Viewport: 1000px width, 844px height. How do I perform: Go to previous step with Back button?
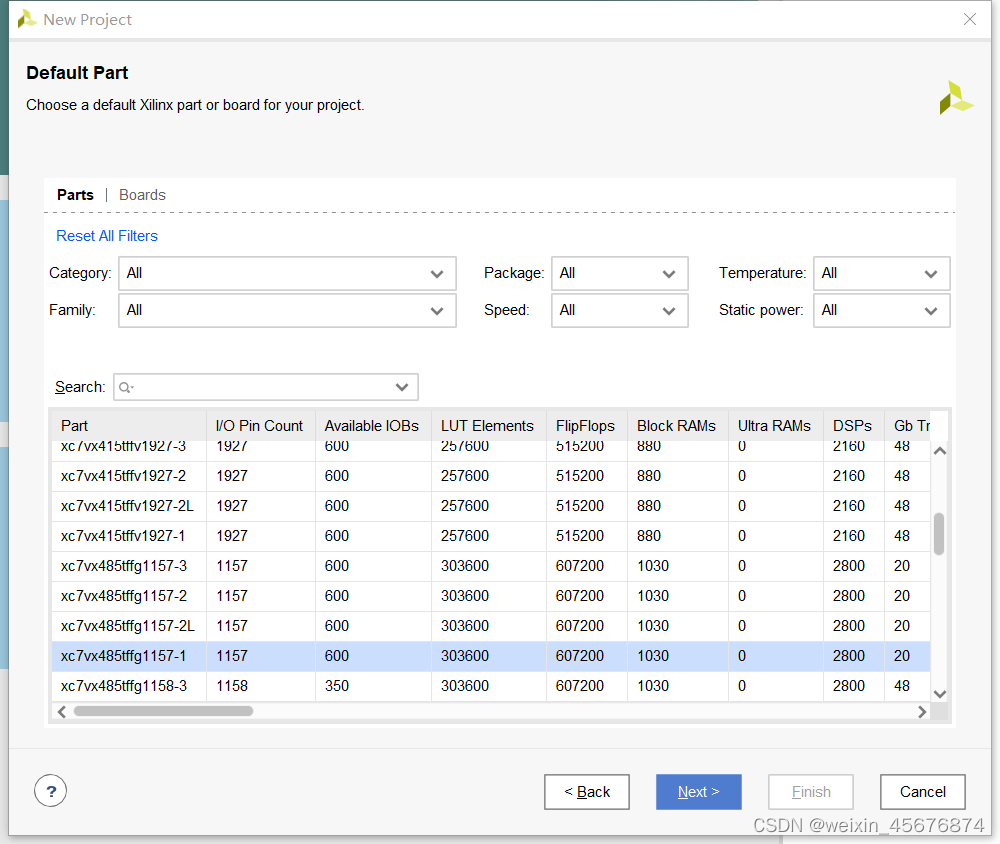[587, 792]
